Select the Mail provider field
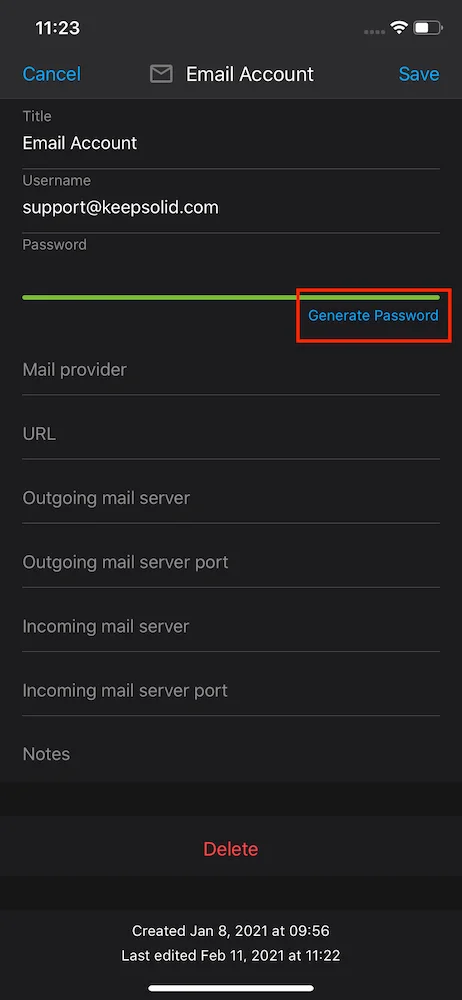This screenshot has width=462, height=1000. (231, 370)
